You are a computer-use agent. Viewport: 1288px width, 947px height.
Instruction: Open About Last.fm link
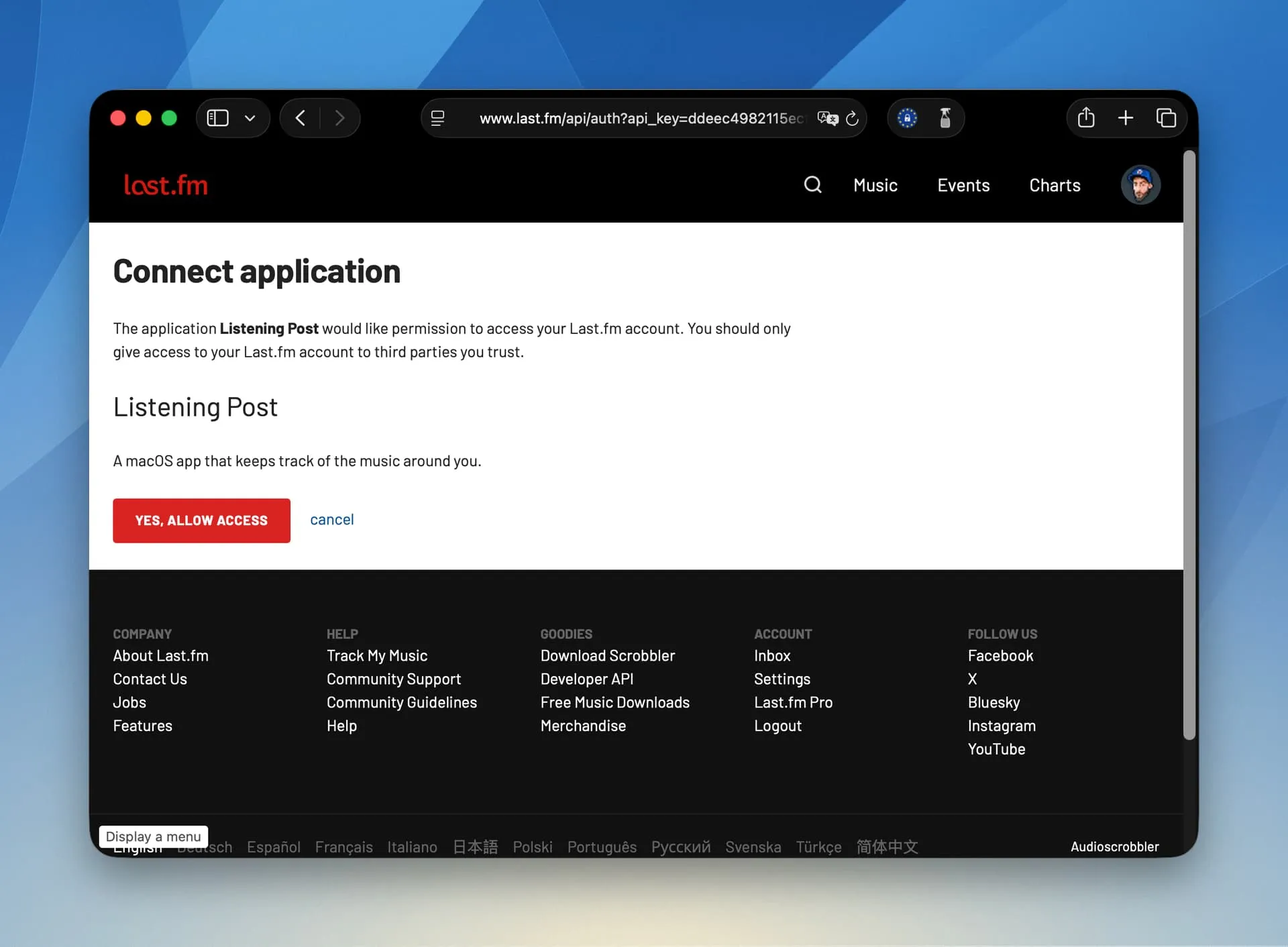click(x=160, y=655)
